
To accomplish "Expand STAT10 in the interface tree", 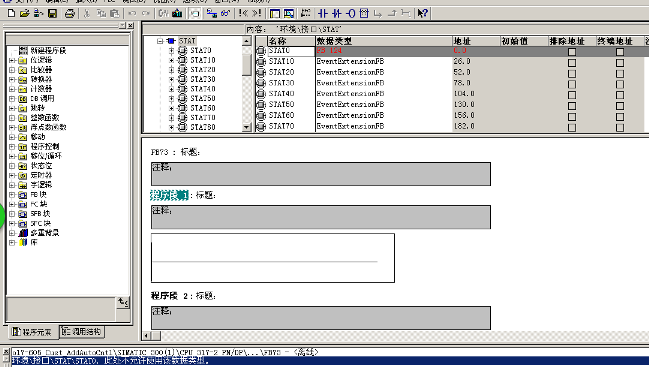I will point(171,60).
